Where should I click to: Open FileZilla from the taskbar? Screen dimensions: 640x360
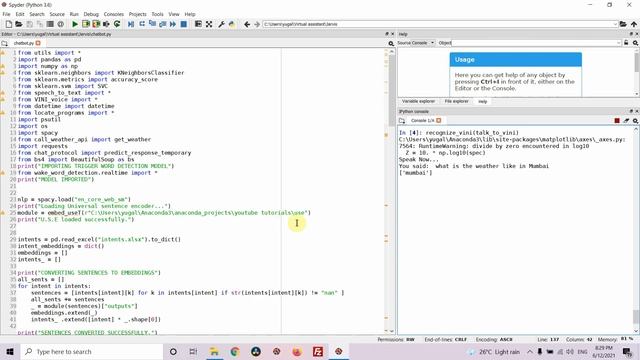[x=318, y=351]
